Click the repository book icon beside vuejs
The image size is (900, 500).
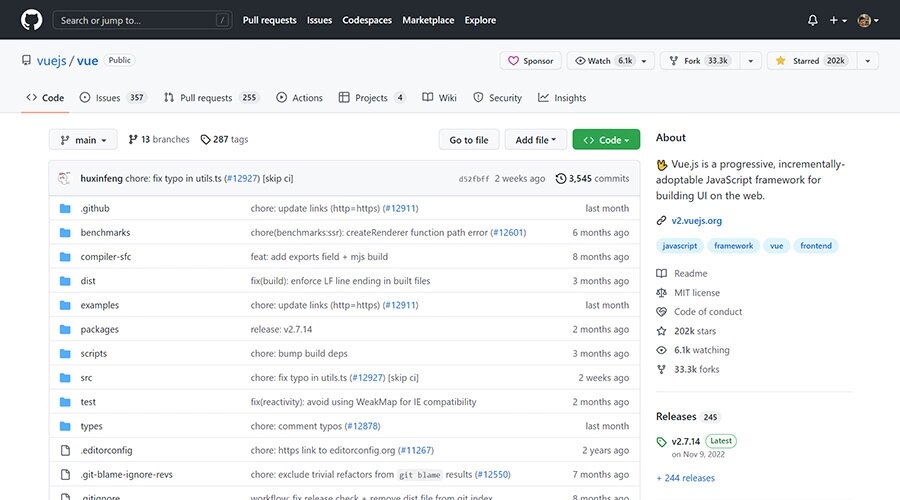tap(26, 60)
